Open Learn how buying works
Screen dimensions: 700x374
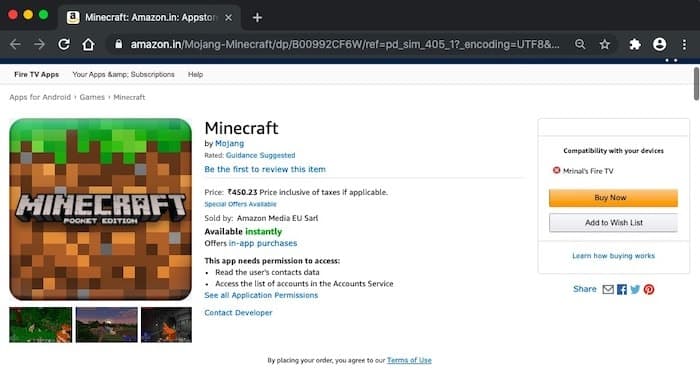pyautogui.click(x=613, y=256)
